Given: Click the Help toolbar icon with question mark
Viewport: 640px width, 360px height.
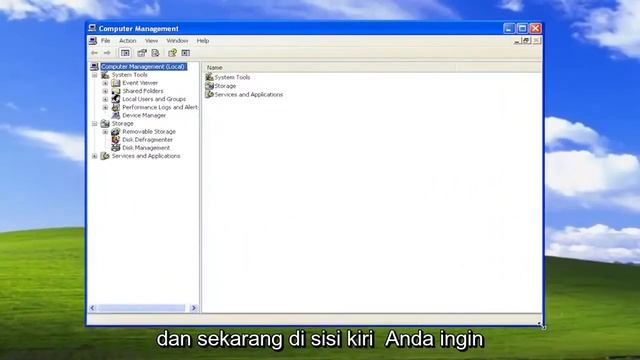Looking at the screenshot, I should click(172, 53).
